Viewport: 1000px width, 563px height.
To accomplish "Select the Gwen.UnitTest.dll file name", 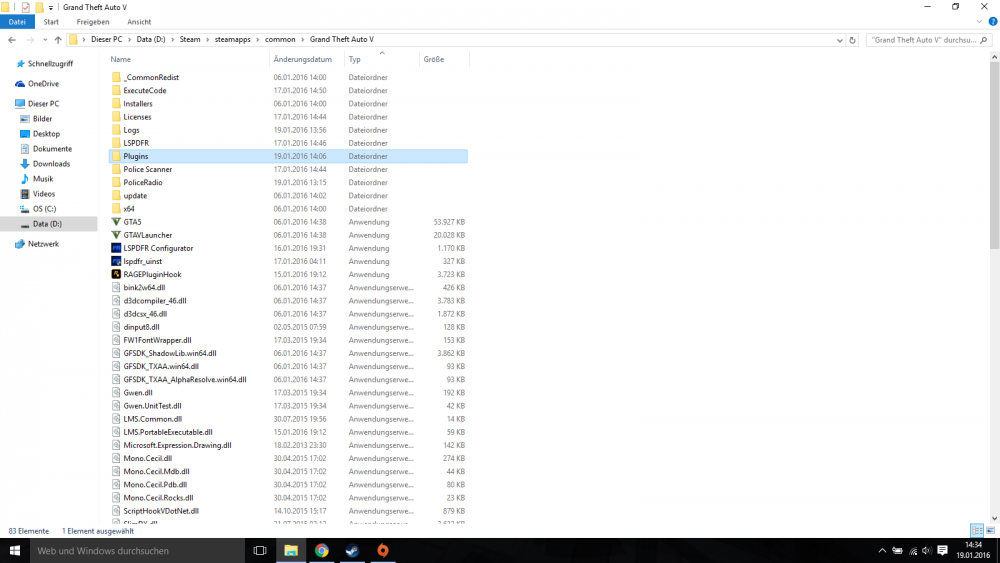I will click(152, 406).
